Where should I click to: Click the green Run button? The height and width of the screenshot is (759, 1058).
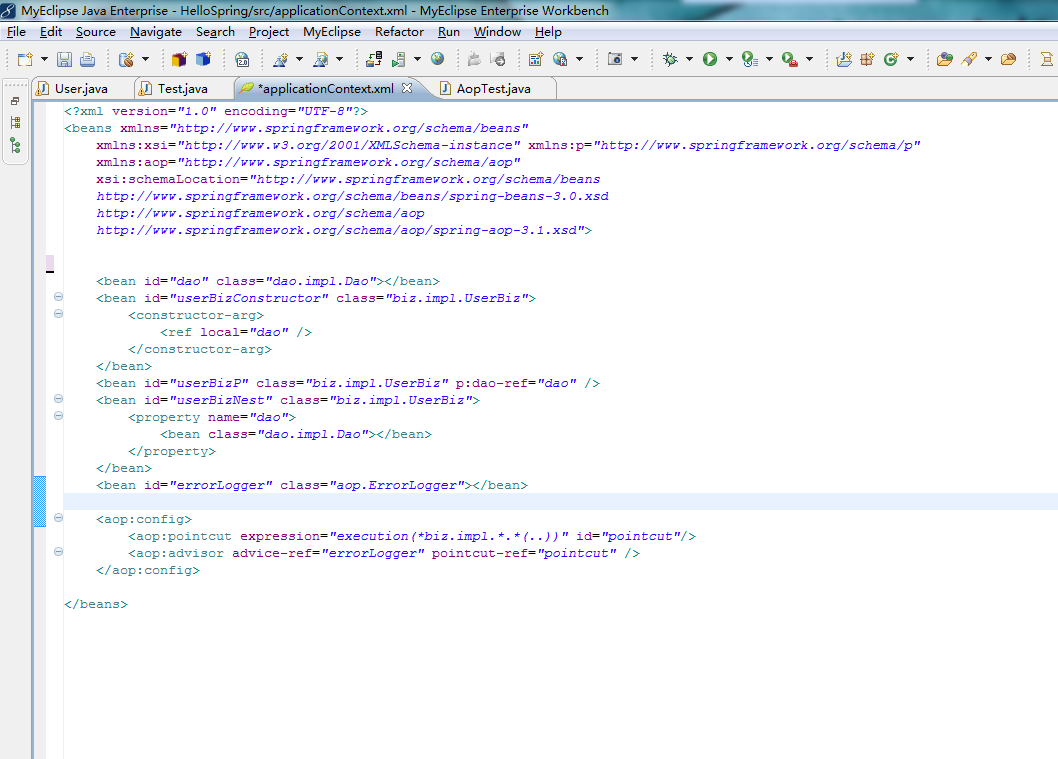pos(710,59)
